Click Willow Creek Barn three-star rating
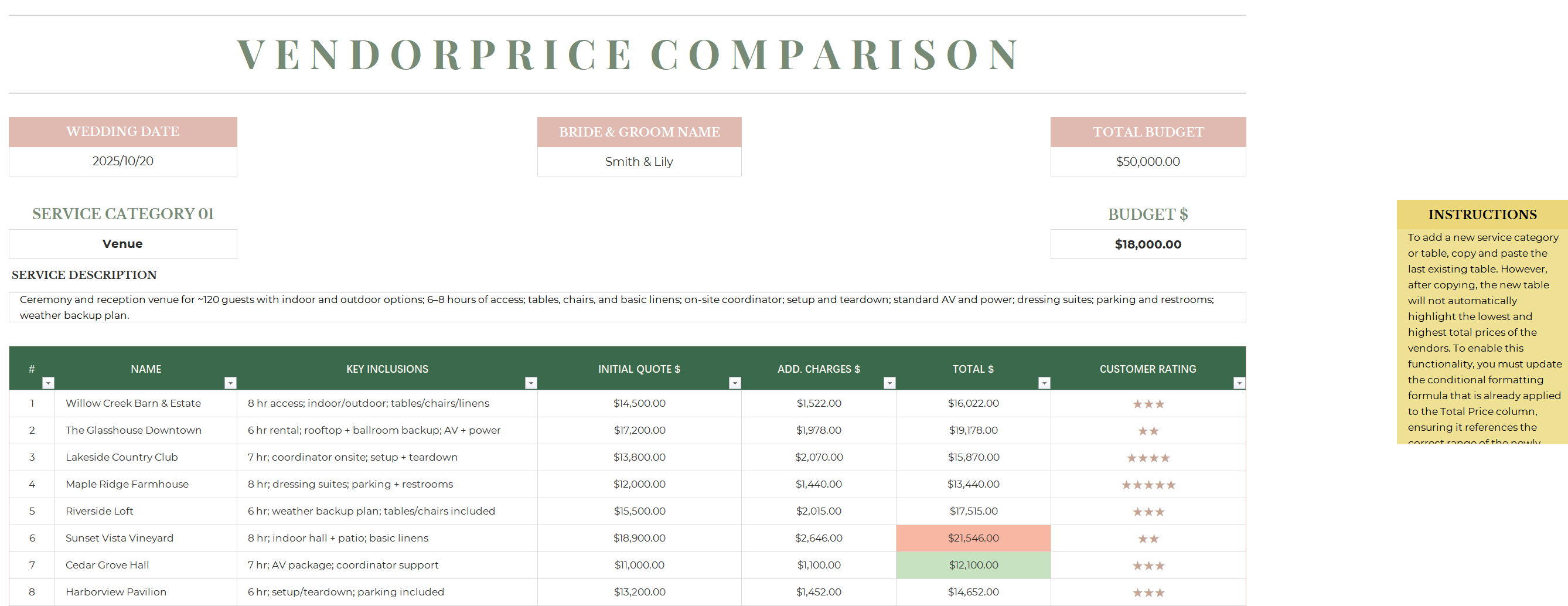 pos(1148,404)
